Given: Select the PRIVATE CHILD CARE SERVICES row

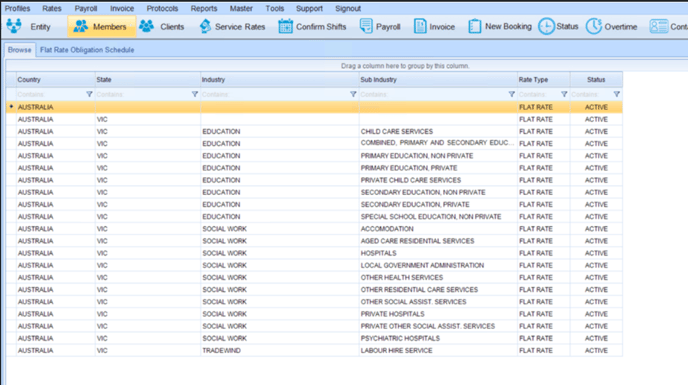Looking at the screenshot, I should 314,180.
